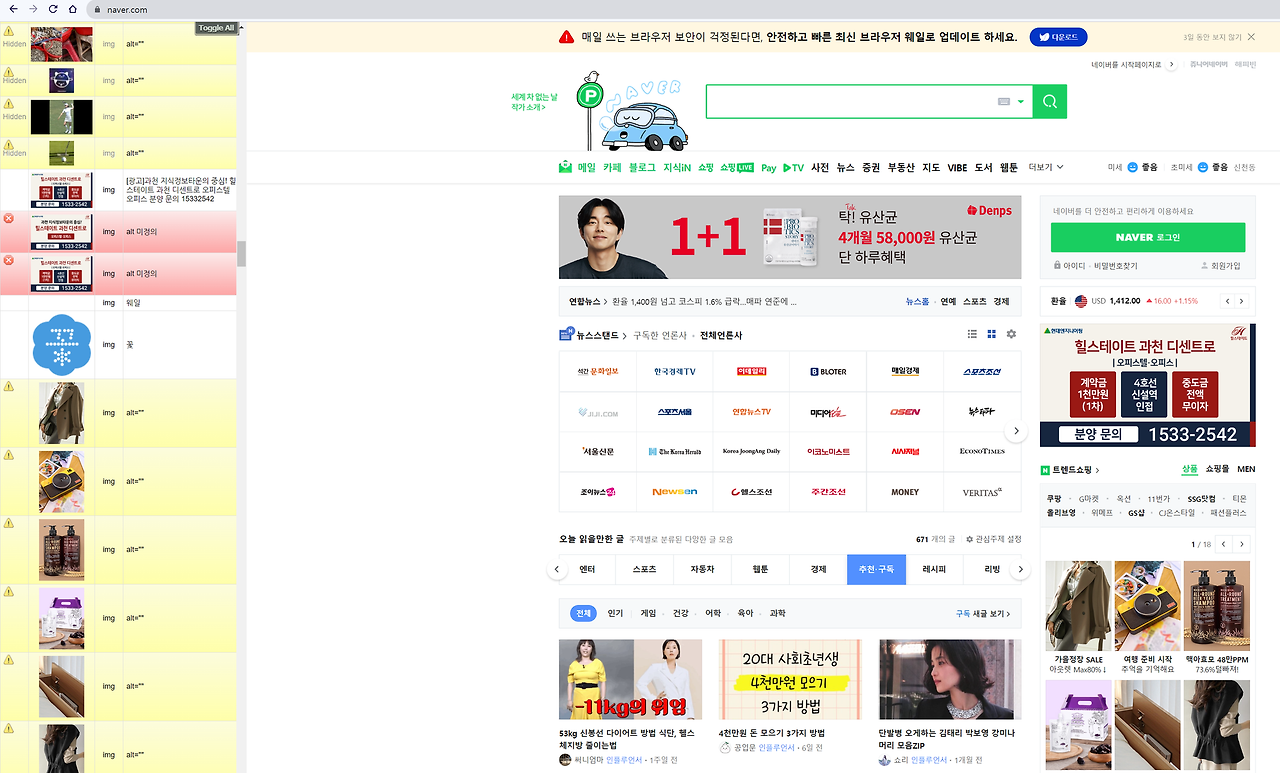Go to next newsstand page arrow
The height and width of the screenshot is (773, 1280).
point(1016,431)
